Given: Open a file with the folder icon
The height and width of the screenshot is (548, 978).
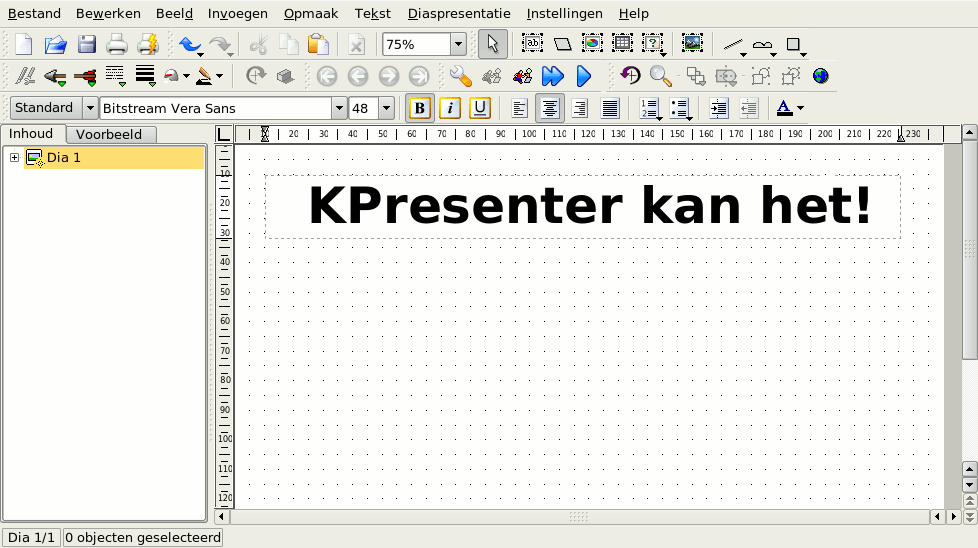Looking at the screenshot, I should (55, 44).
